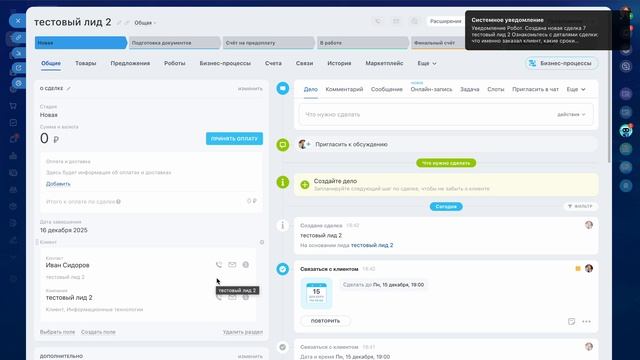Click email icon next to Иван Сидоров
Viewport: 640px width, 360px height.
(x=232, y=264)
